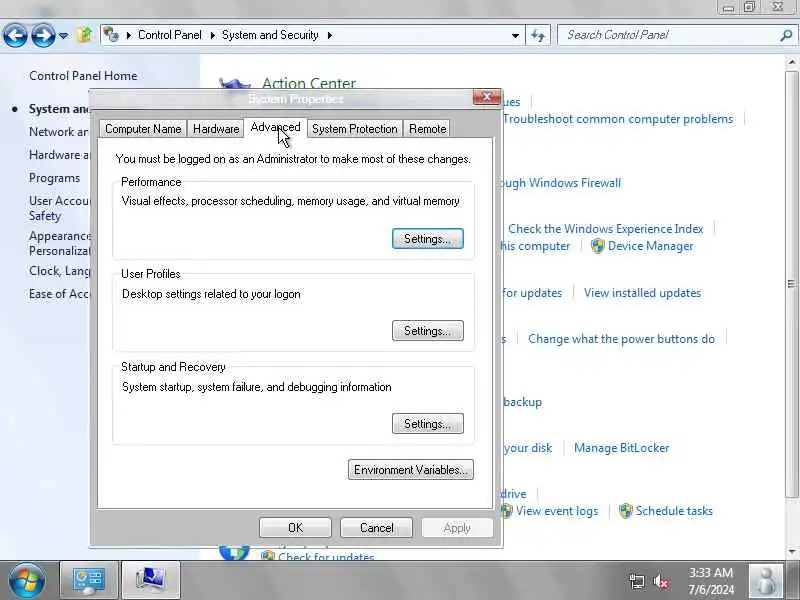Open the address bar history dropdown
The width and height of the screenshot is (800, 600).
click(515, 35)
